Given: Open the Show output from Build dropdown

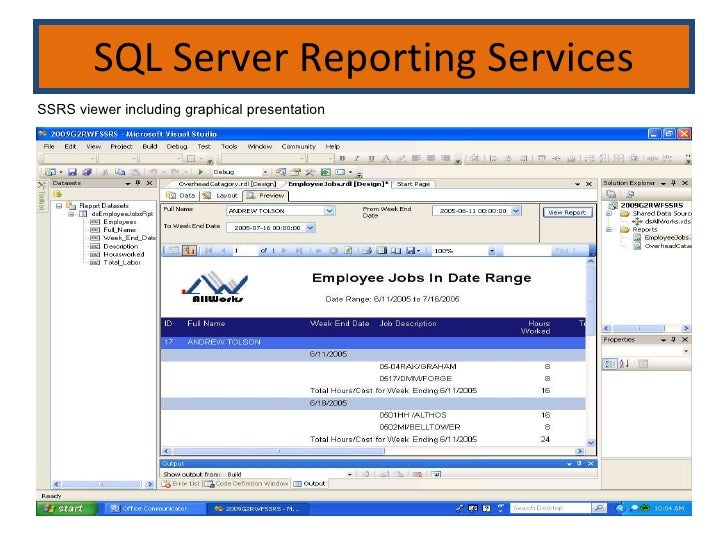Looking at the screenshot, I should [349, 474].
